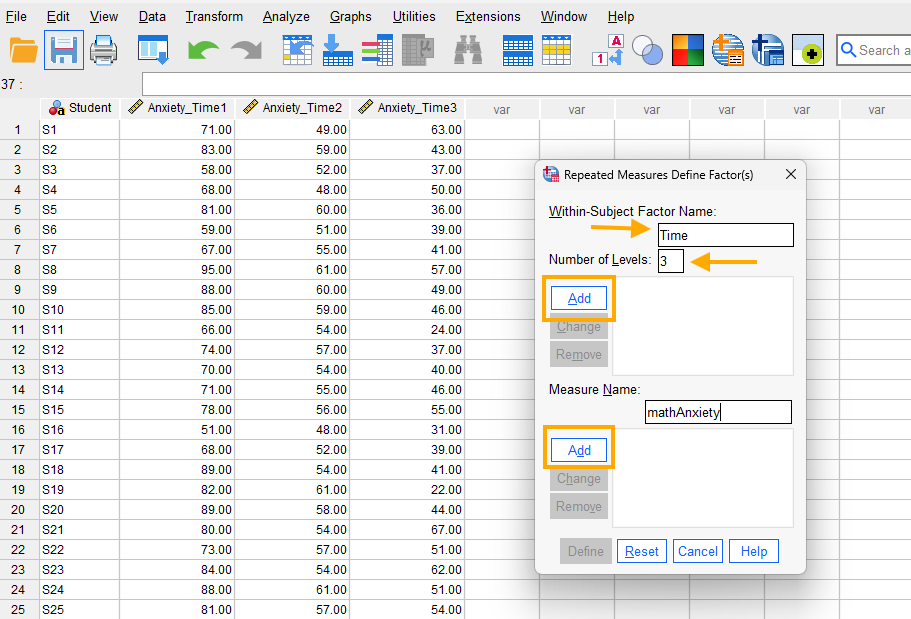The width and height of the screenshot is (911, 619).
Task: Open the Analyze menu
Action: tap(286, 16)
